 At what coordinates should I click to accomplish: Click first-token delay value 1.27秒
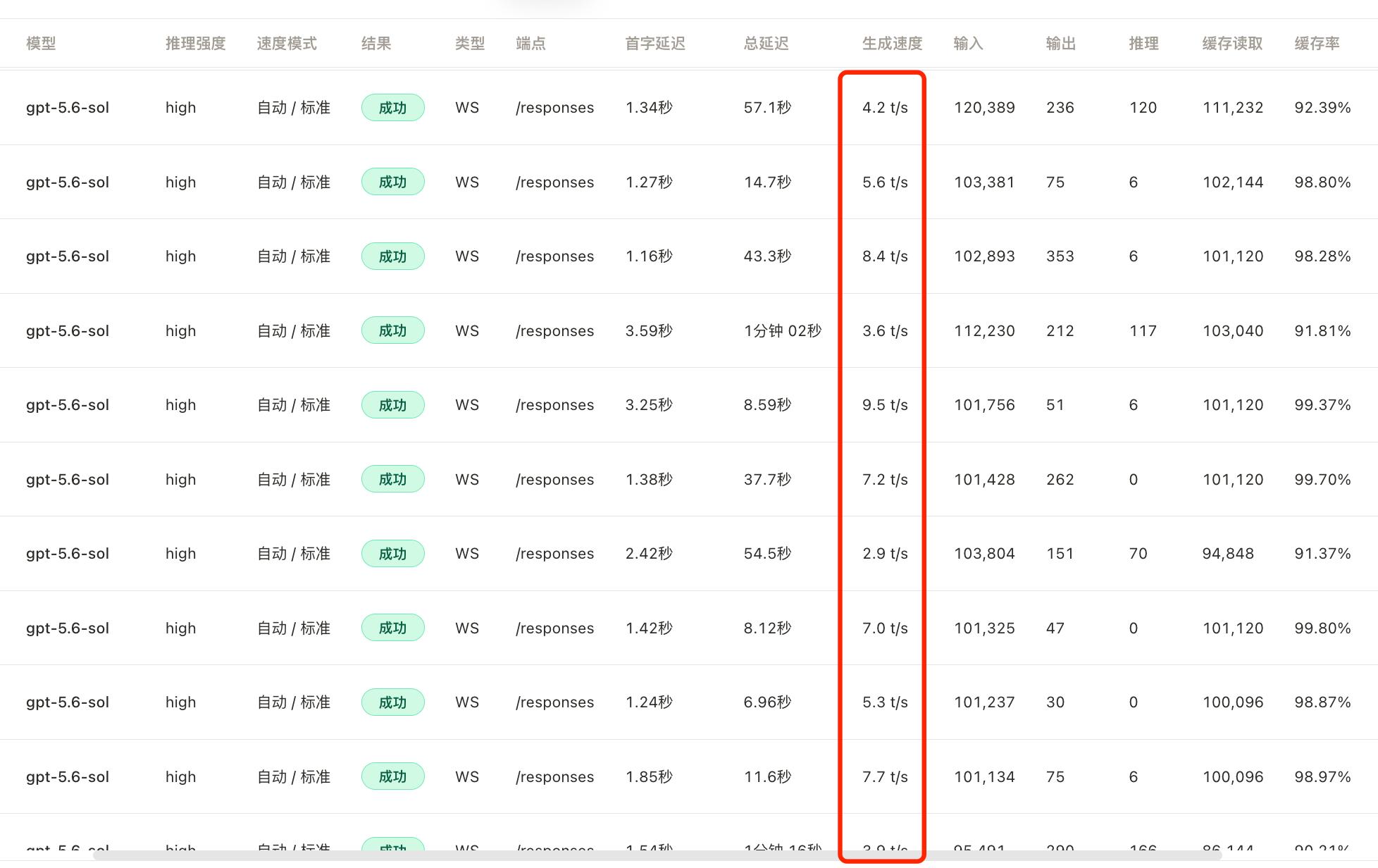coord(650,182)
